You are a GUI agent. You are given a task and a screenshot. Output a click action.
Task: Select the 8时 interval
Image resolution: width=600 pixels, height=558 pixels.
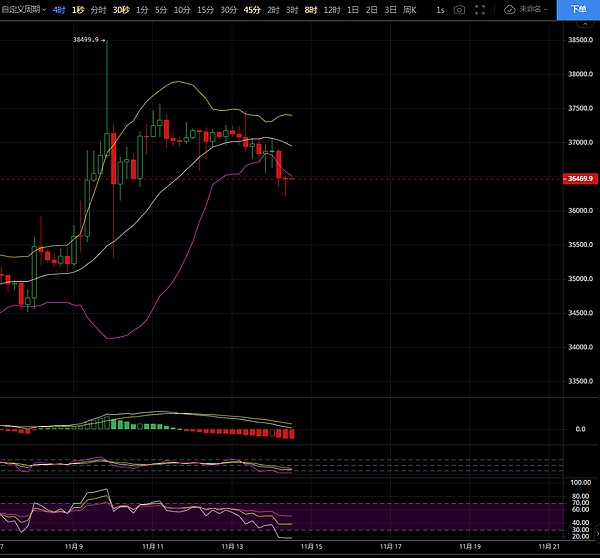point(310,9)
